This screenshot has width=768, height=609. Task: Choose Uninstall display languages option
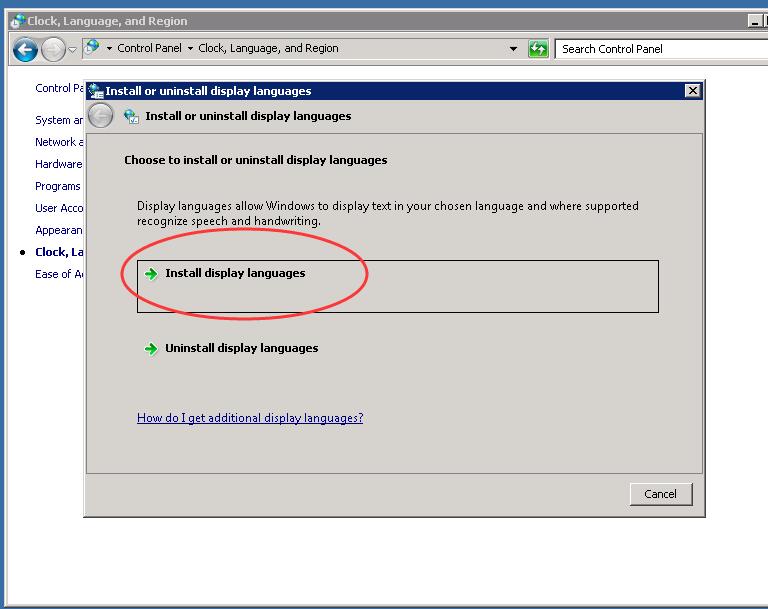pos(241,348)
